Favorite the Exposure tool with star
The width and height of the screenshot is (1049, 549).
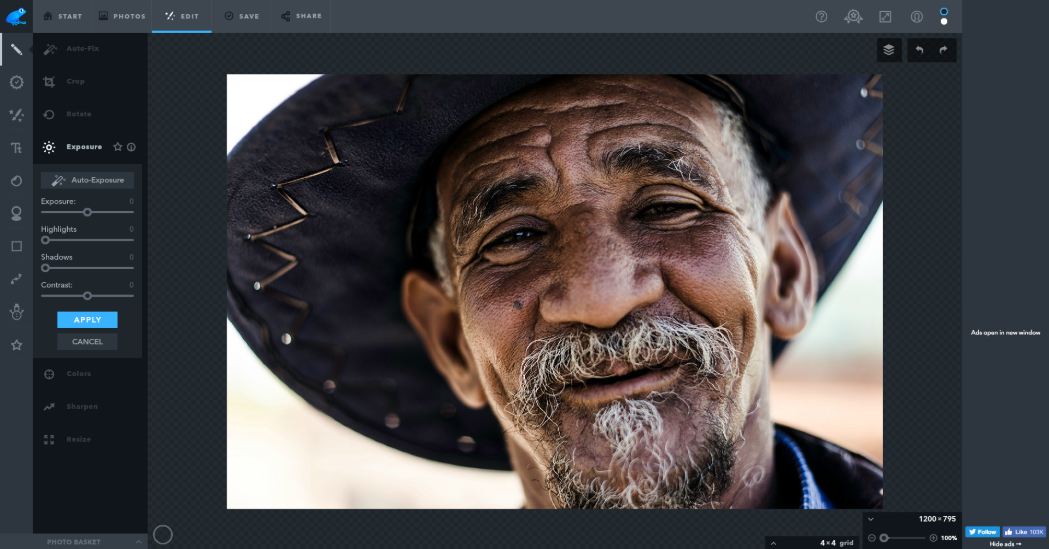[x=117, y=147]
